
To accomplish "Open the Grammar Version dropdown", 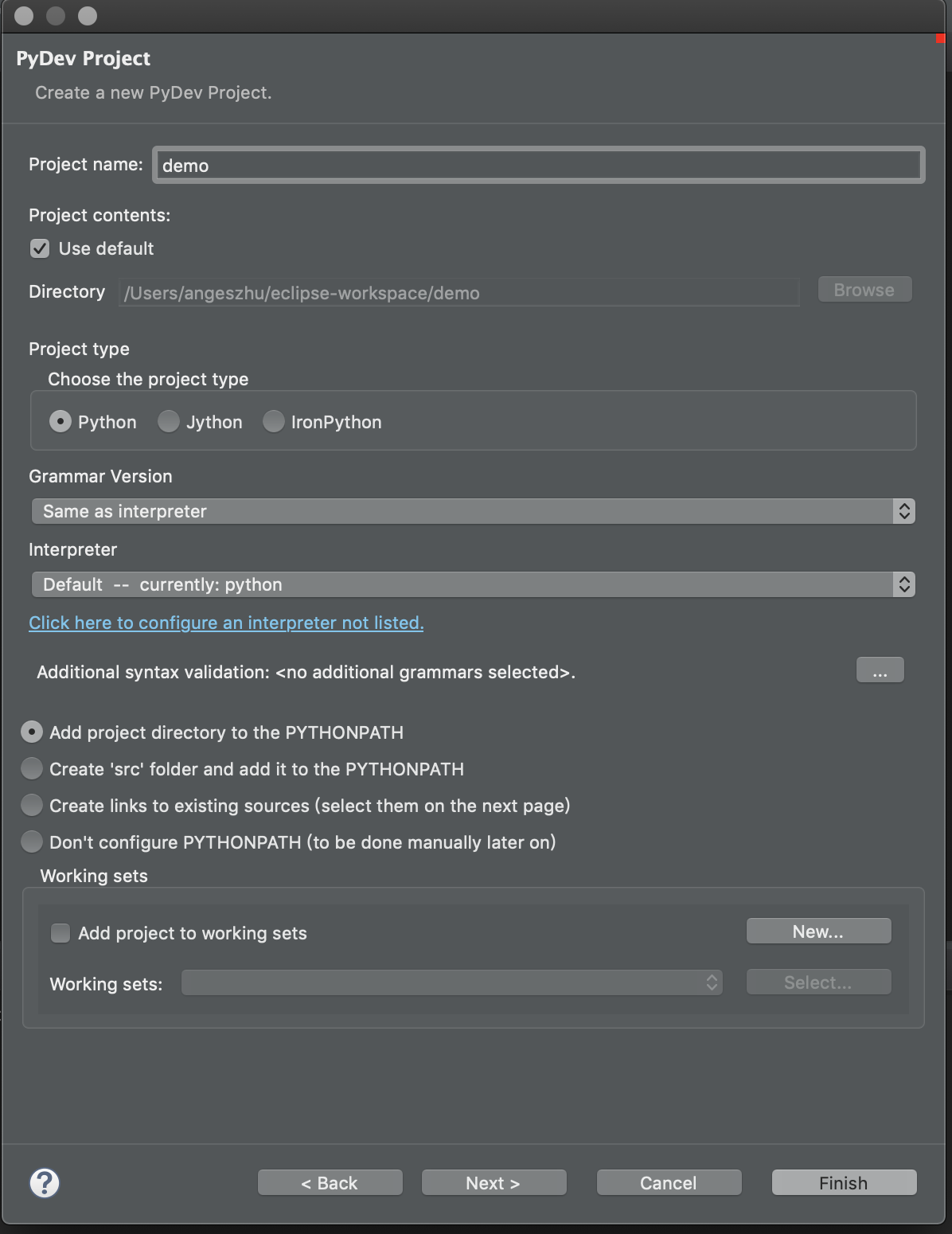I will 473,511.
